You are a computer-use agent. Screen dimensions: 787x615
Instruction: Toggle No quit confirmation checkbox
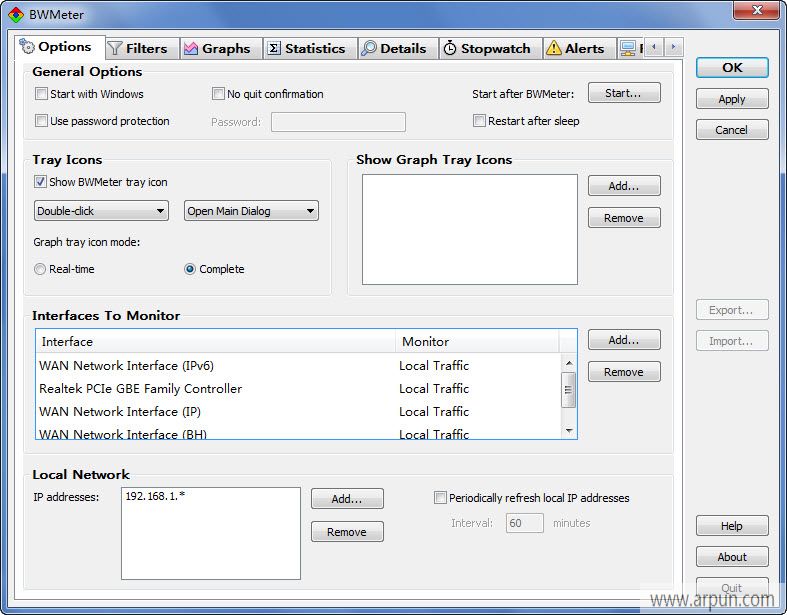point(218,94)
